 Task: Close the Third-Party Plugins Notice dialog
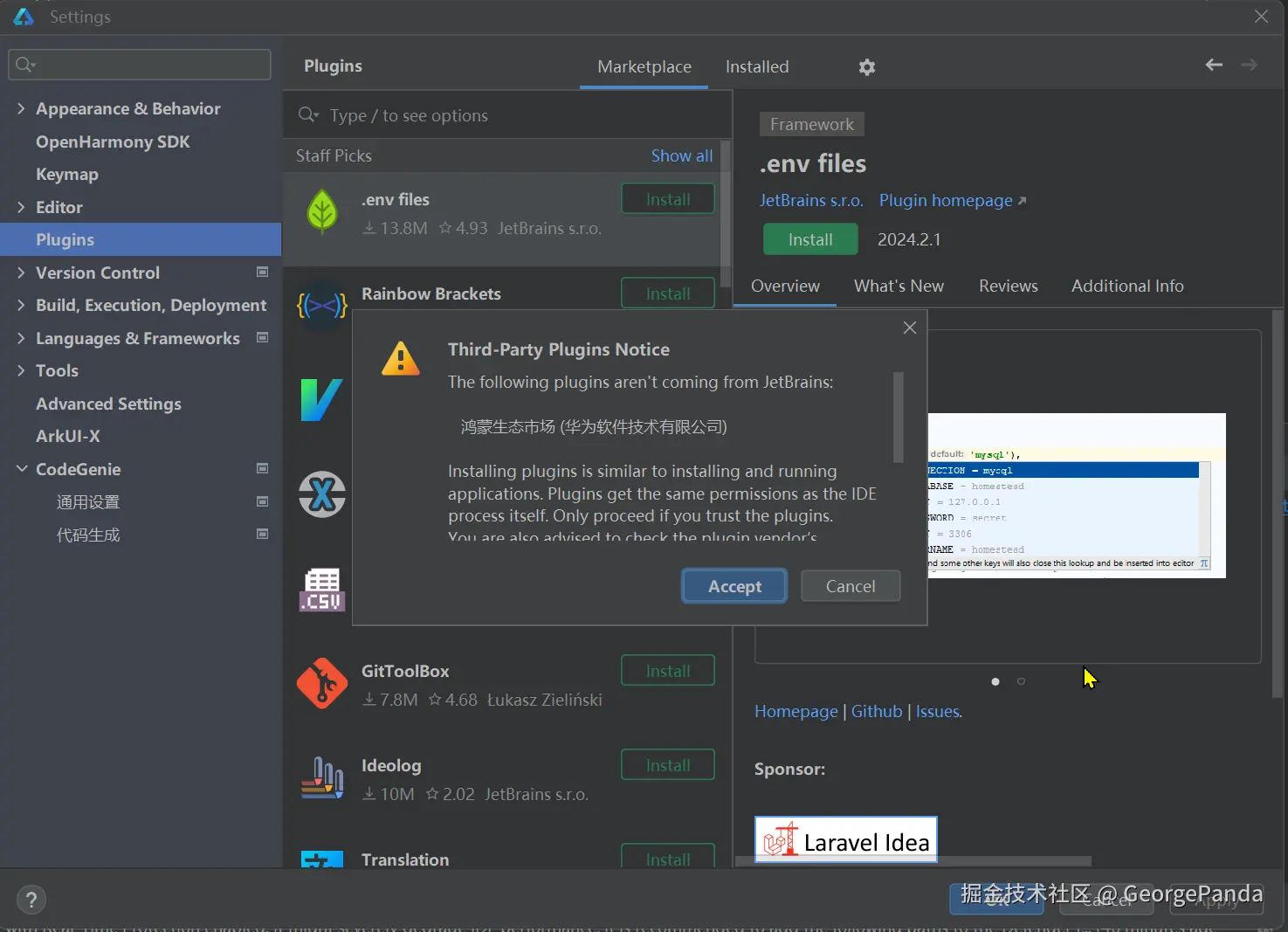click(910, 328)
